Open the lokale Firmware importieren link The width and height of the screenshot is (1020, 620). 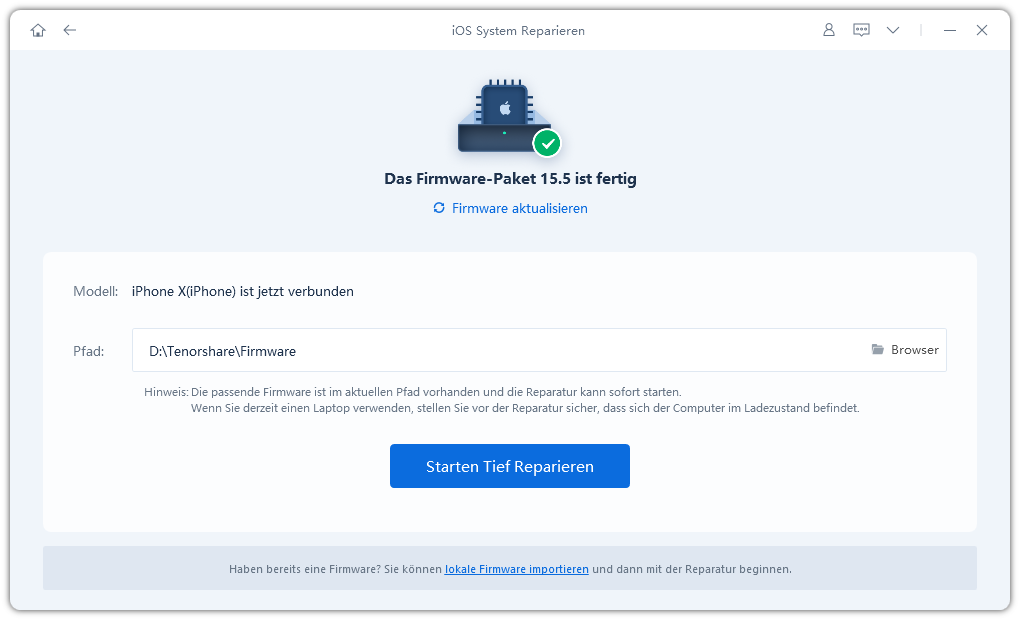tap(517, 569)
